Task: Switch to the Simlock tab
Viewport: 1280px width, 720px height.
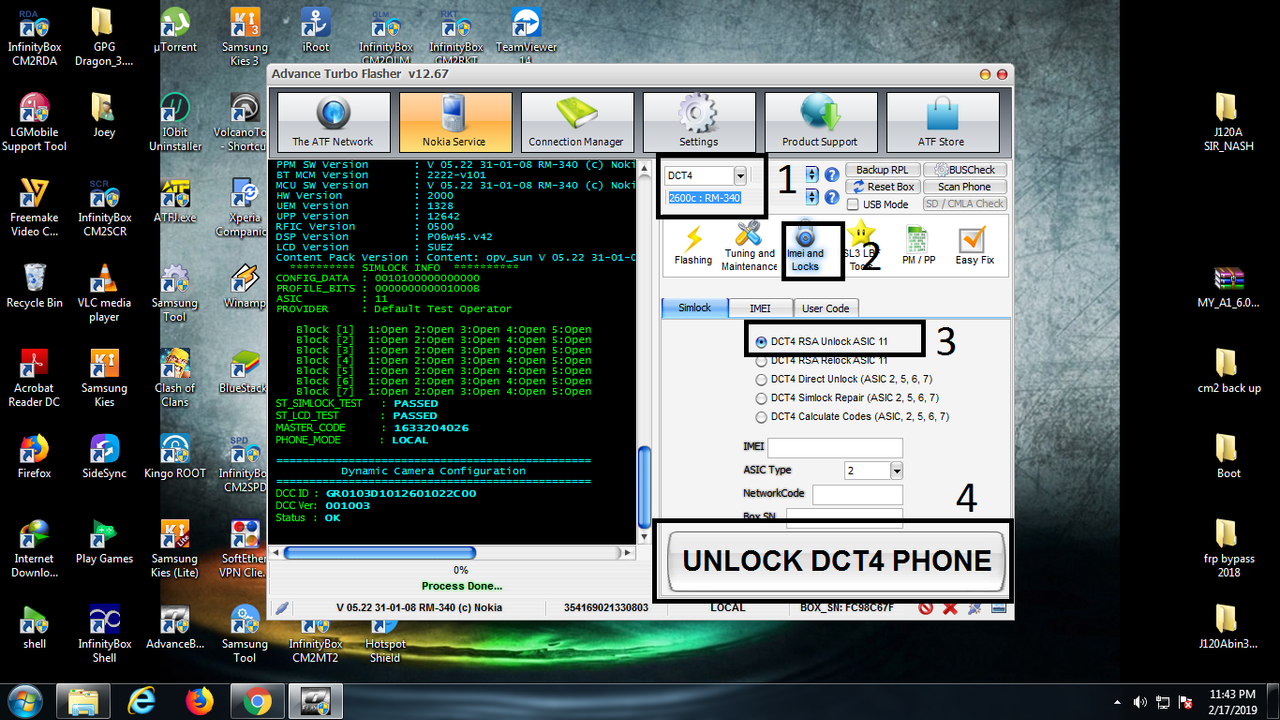Action: [x=695, y=308]
